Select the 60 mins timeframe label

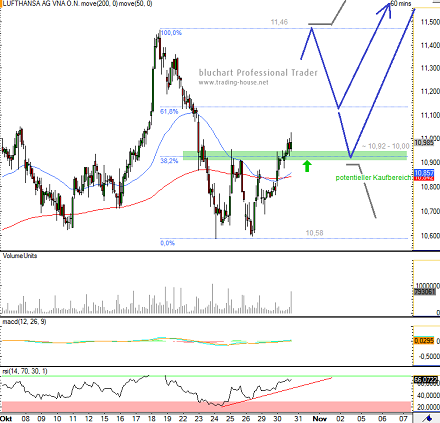pyautogui.click(x=401, y=3)
